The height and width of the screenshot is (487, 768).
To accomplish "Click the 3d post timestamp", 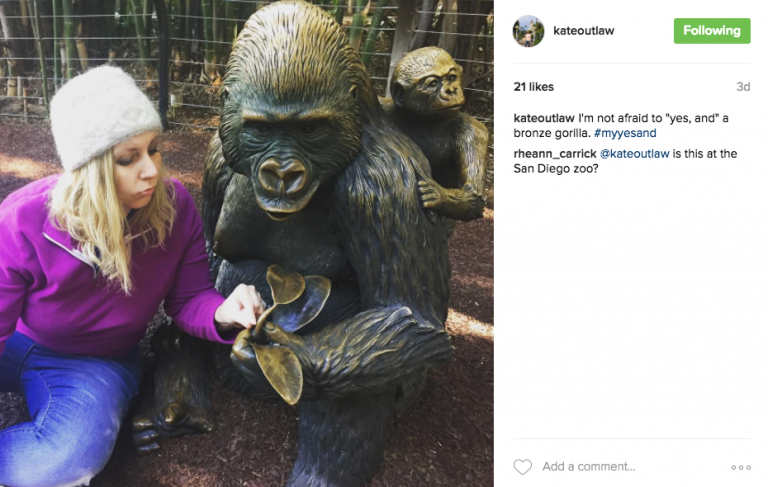I will tap(743, 87).
